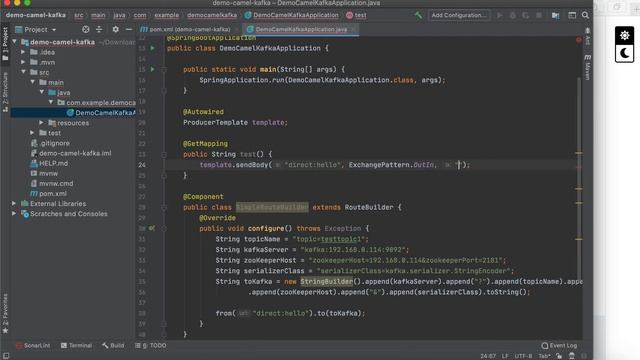Click the Build project hammer icon

coord(418,16)
